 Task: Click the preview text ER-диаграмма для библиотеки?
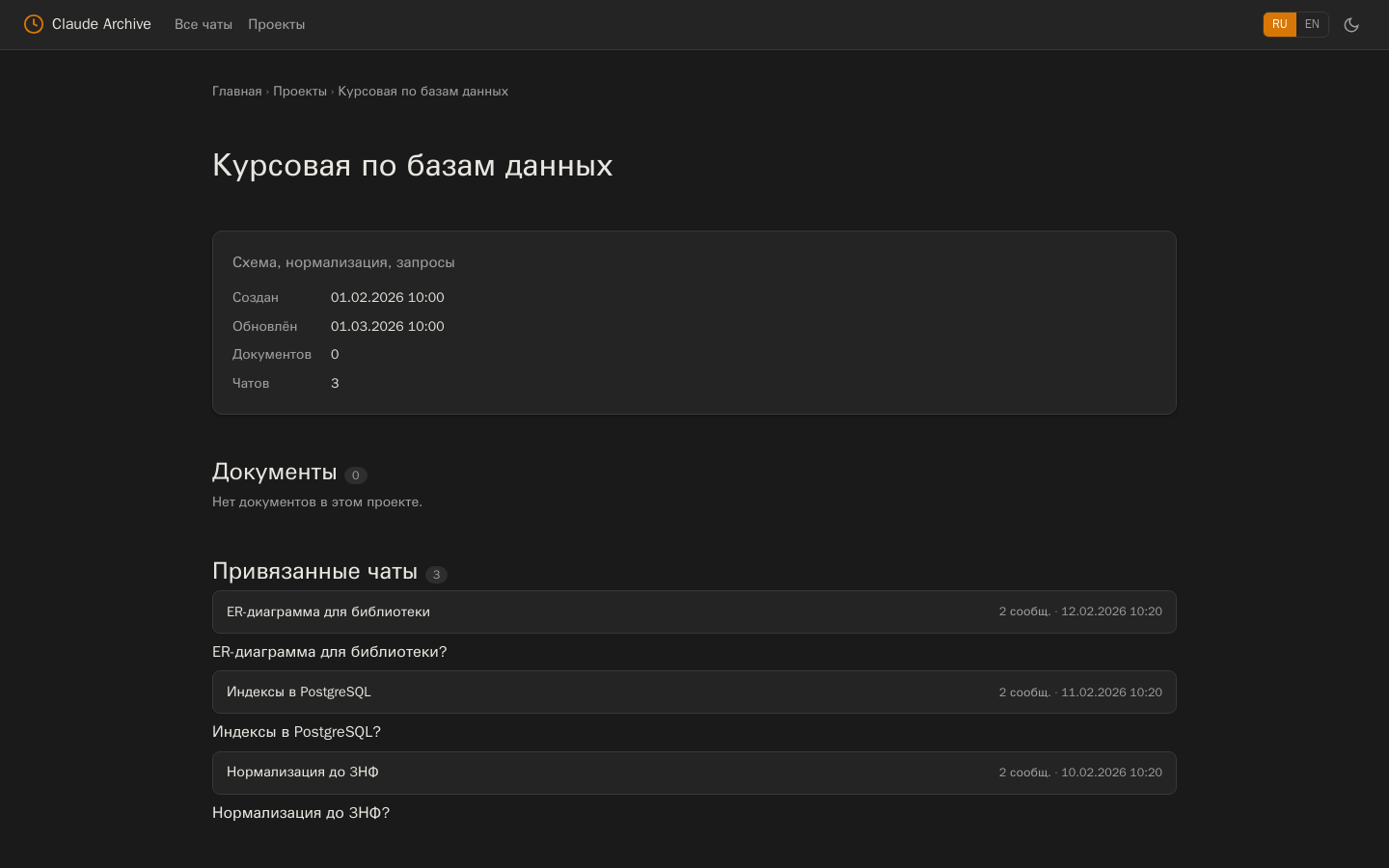[x=330, y=652]
